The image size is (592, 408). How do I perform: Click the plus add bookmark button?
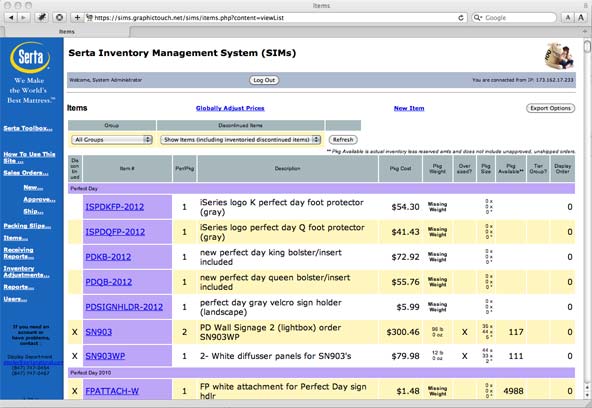(x=77, y=17)
